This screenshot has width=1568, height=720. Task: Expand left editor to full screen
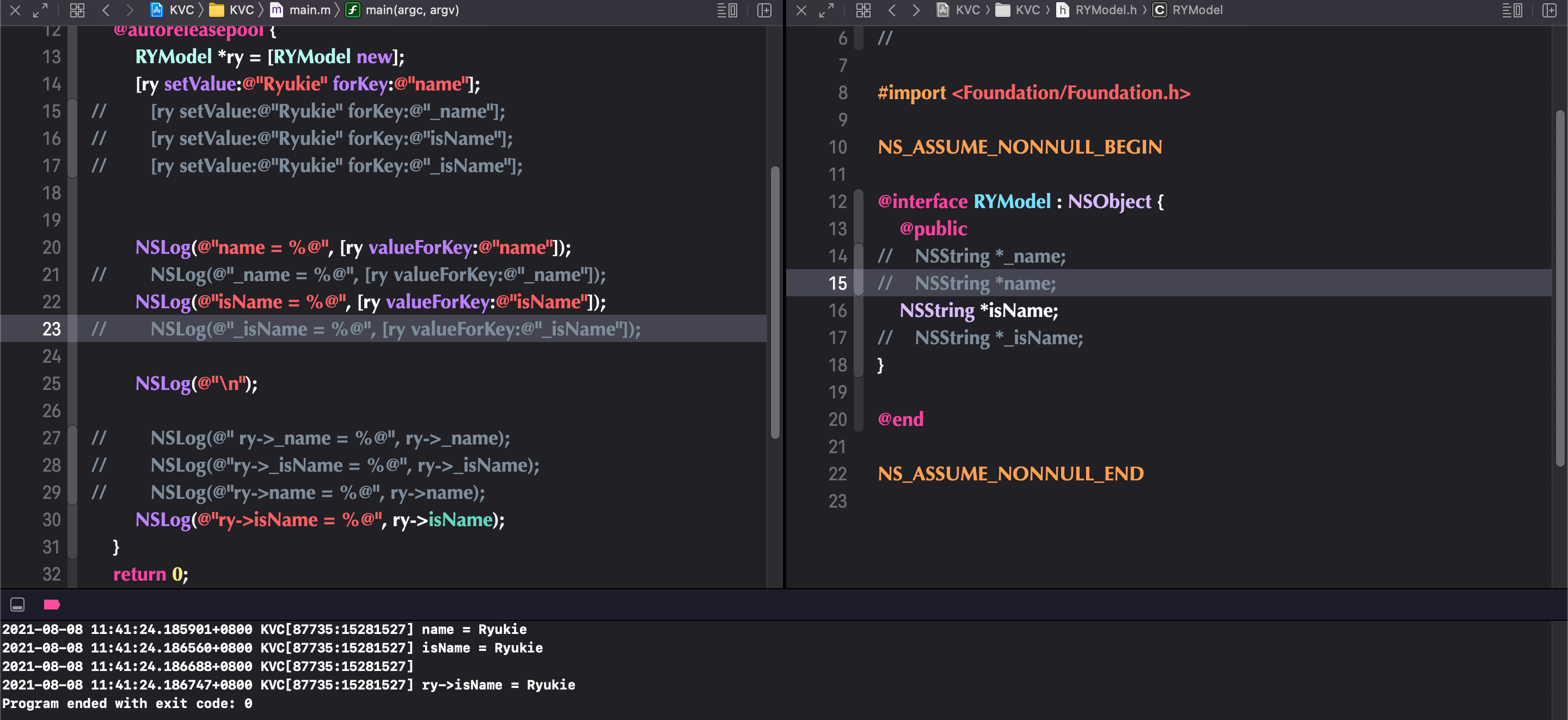tap(40, 10)
